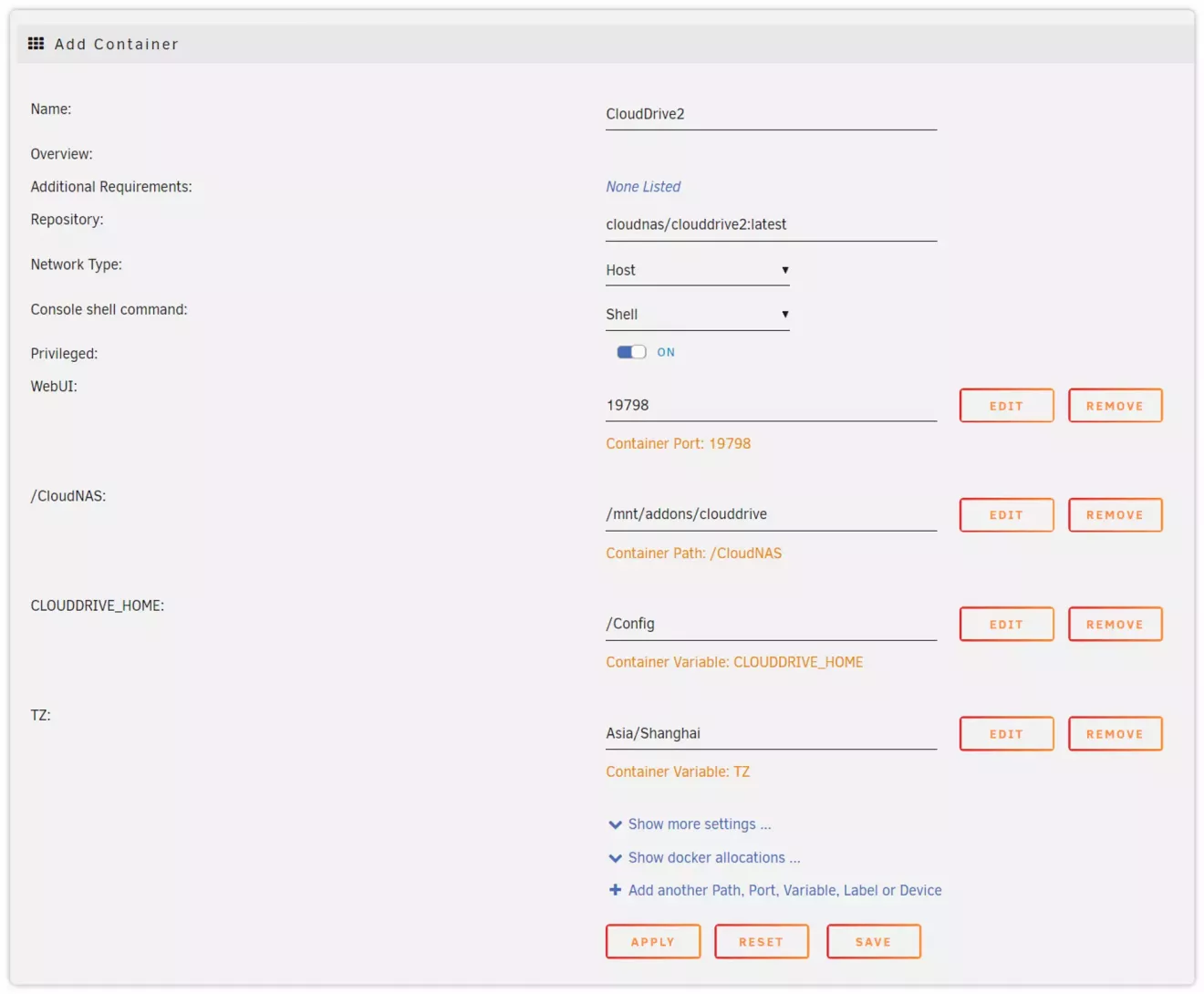Click the plus icon before Add another Path

(x=615, y=890)
